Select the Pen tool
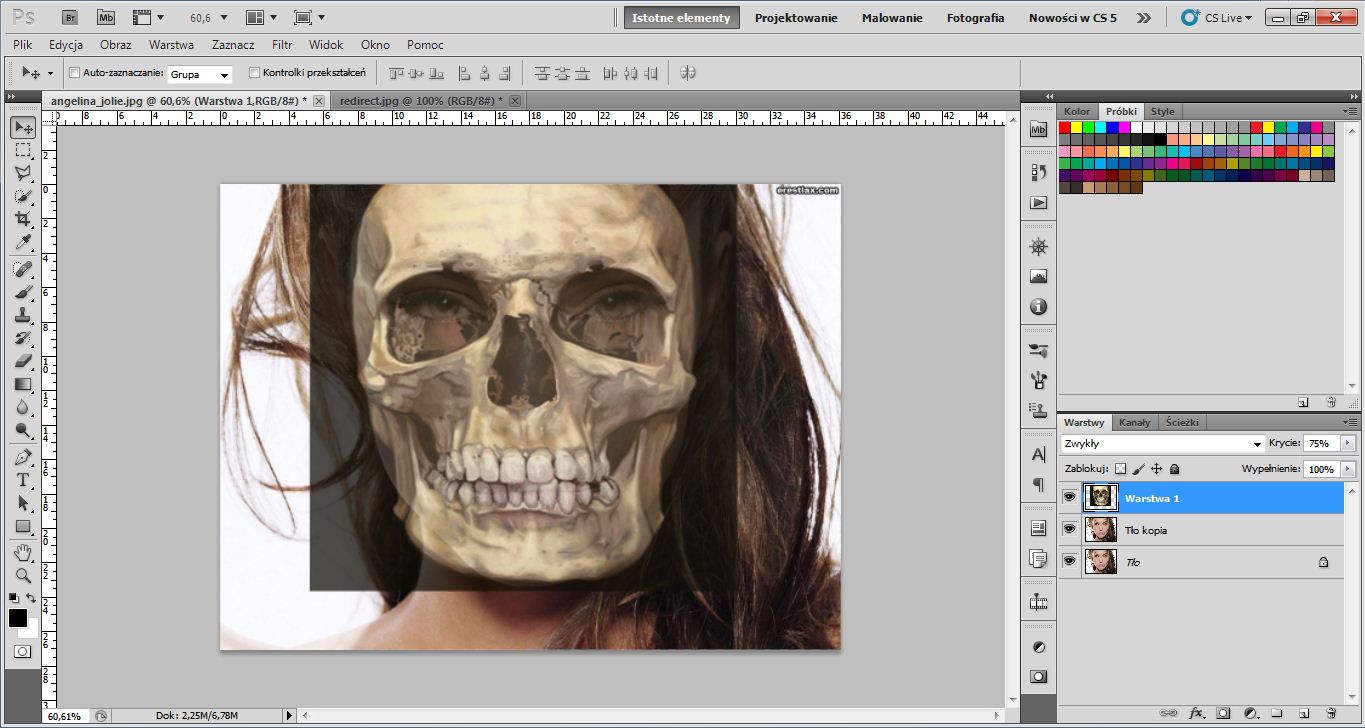The width and height of the screenshot is (1365, 728). click(x=22, y=457)
